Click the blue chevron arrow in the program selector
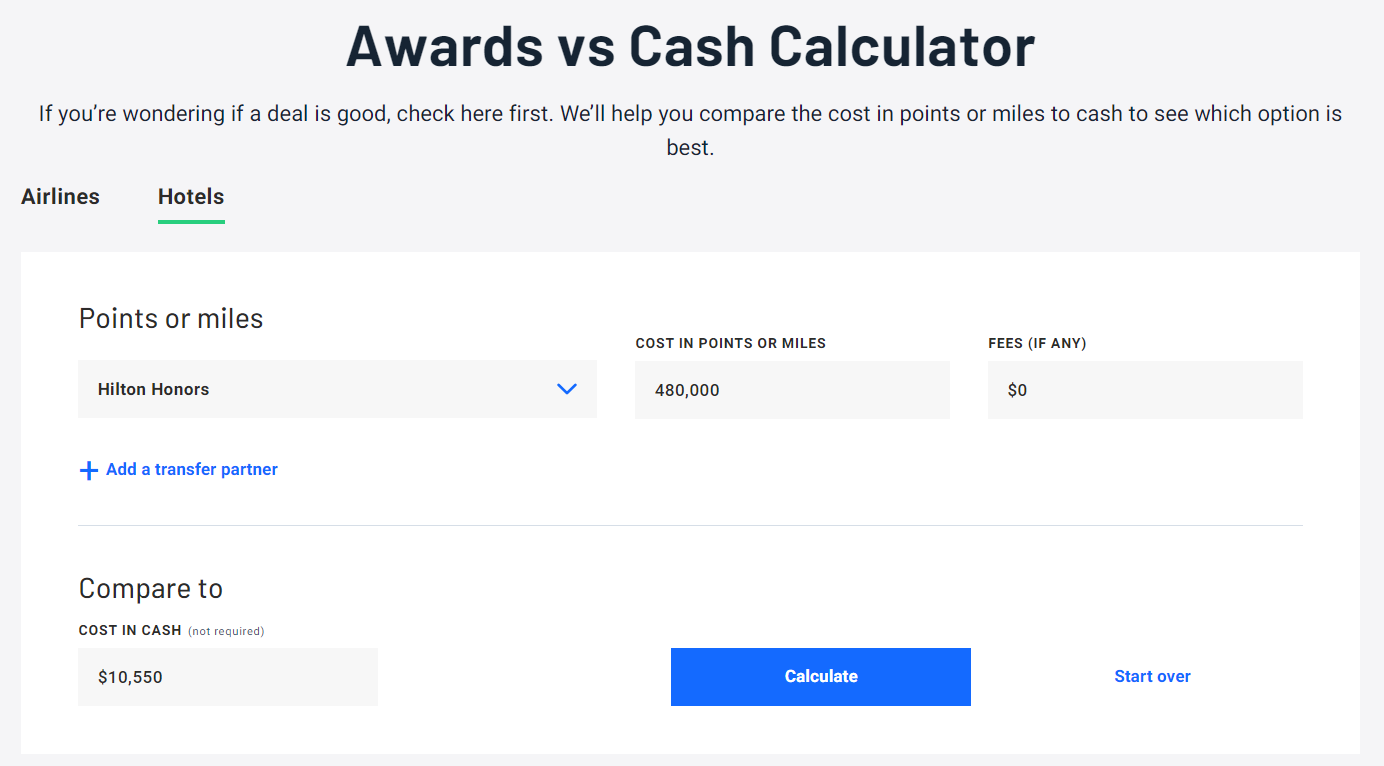Viewport: 1384px width, 766px height. (567, 389)
